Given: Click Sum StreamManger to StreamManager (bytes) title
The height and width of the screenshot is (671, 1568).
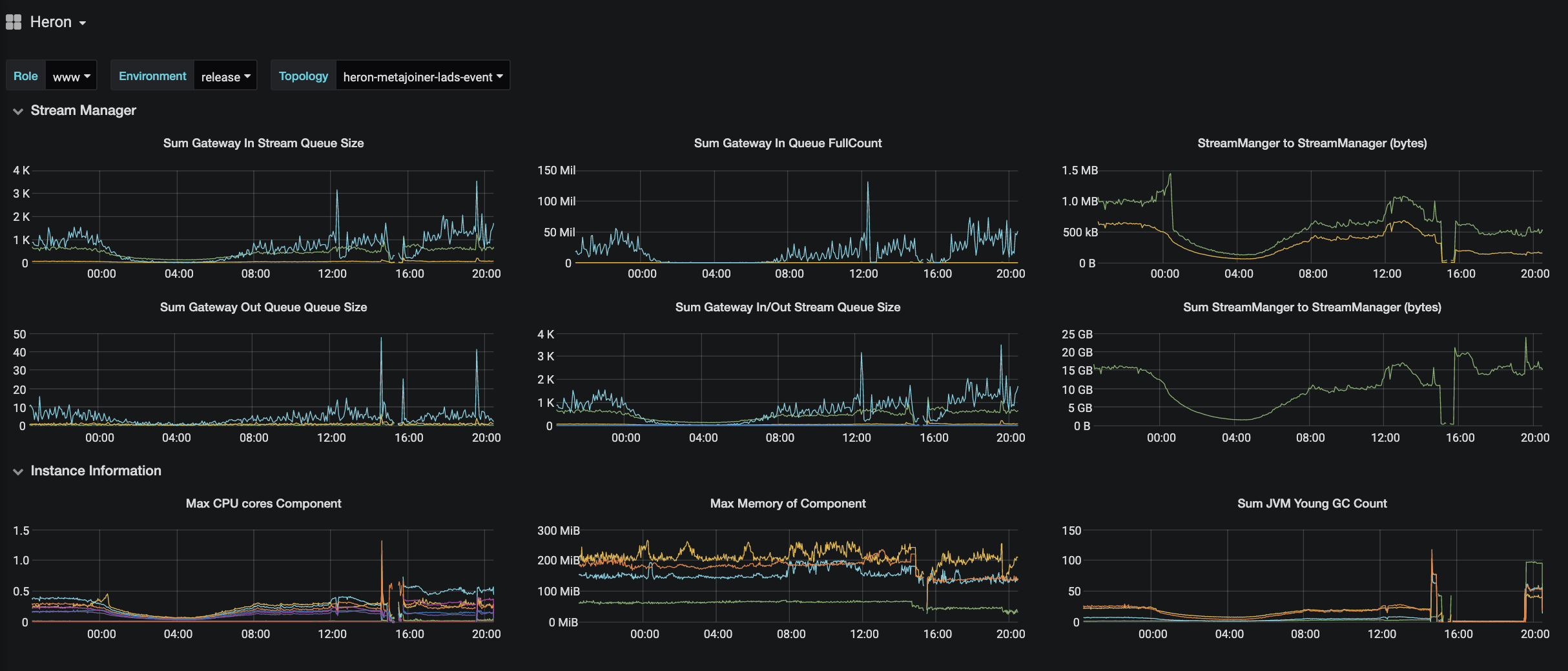Looking at the screenshot, I should coord(1312,307).
